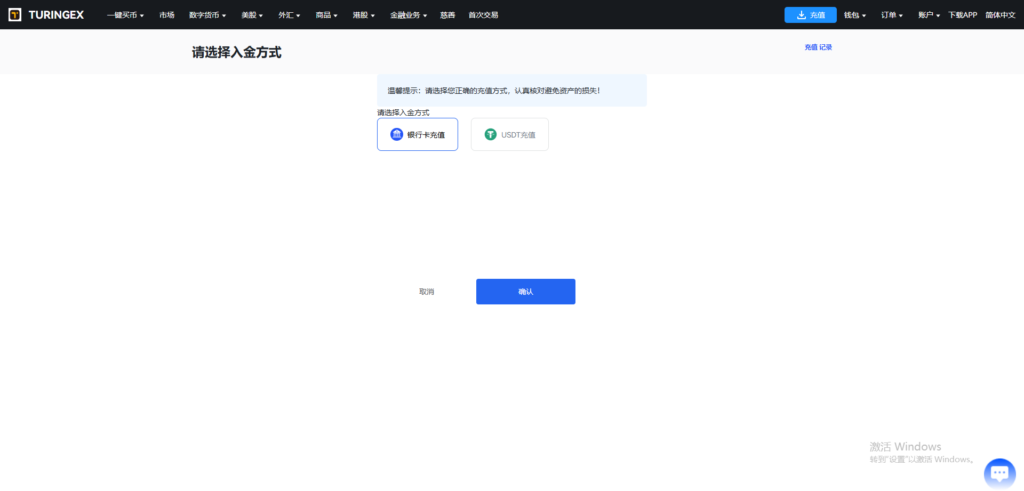Go to 首次交易 in the navigation
This screenshot has width=1024, height=491.
(x=483, y=15)
